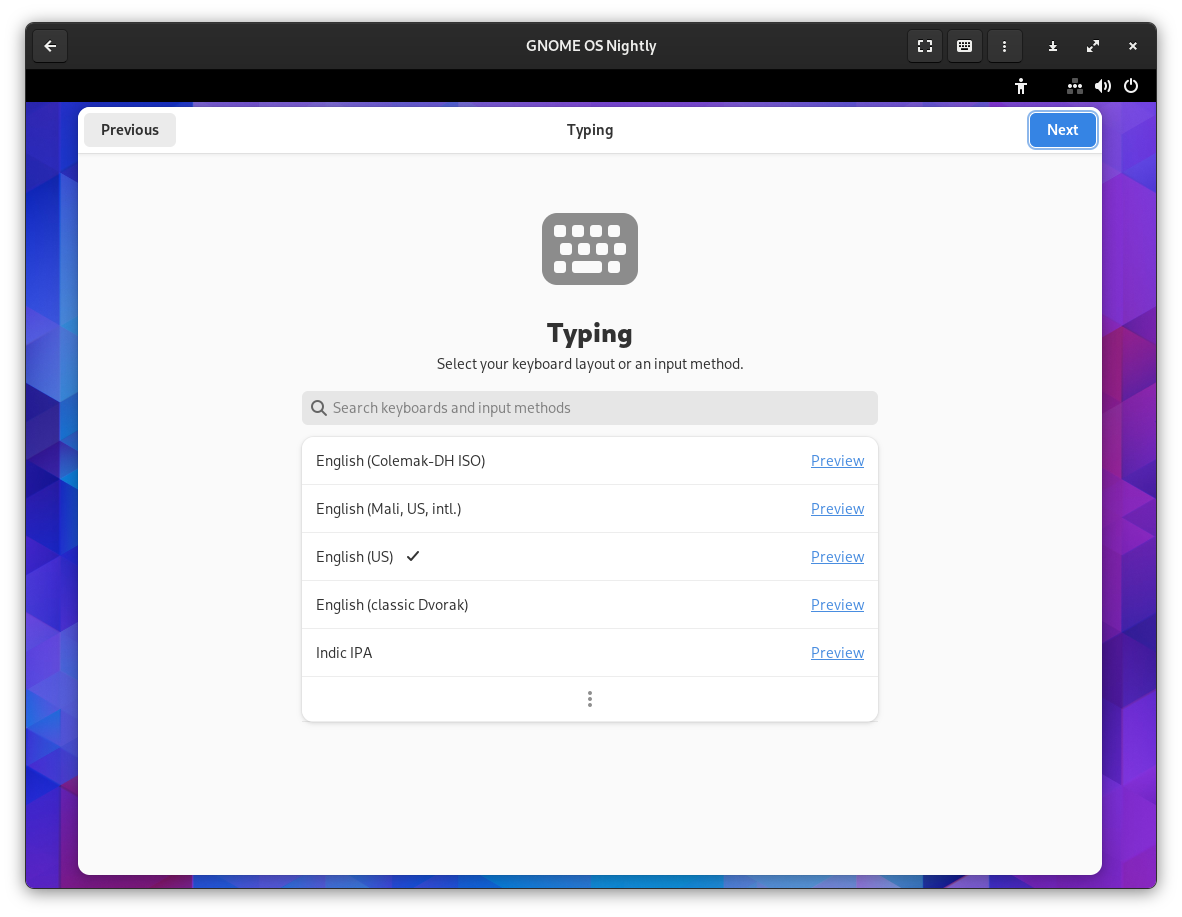Select the English (Colemak-DH ISO) layout
Image resolution: width=1182 pixels, height=917 pixels.
(x=400, y=461)
